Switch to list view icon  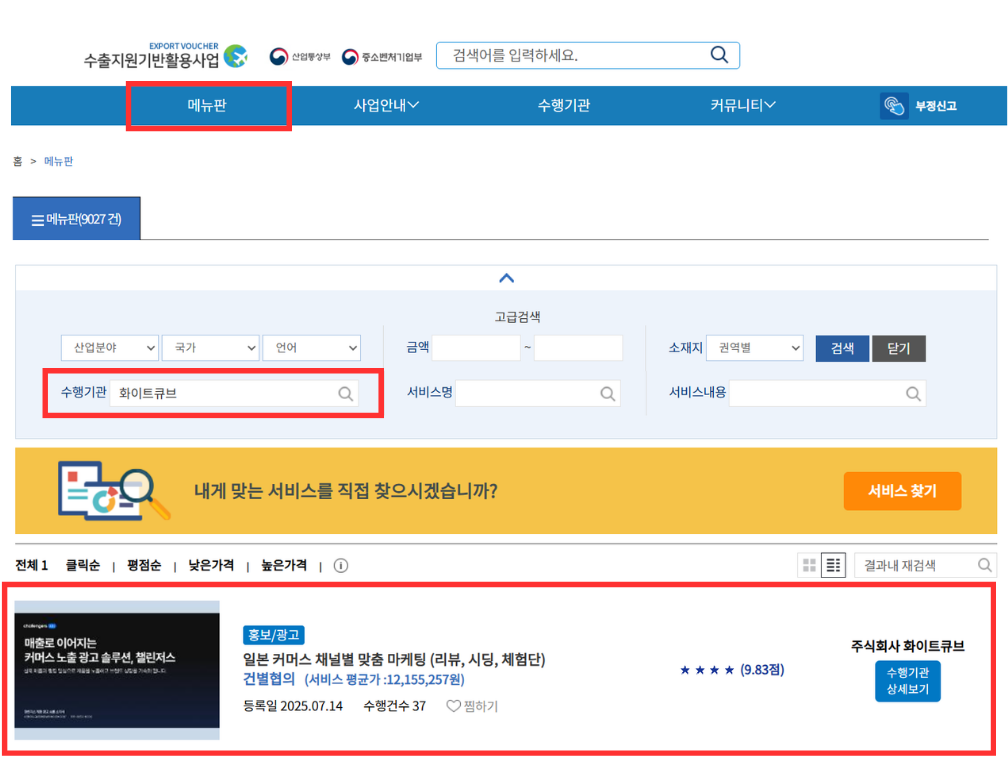(833, 566)
